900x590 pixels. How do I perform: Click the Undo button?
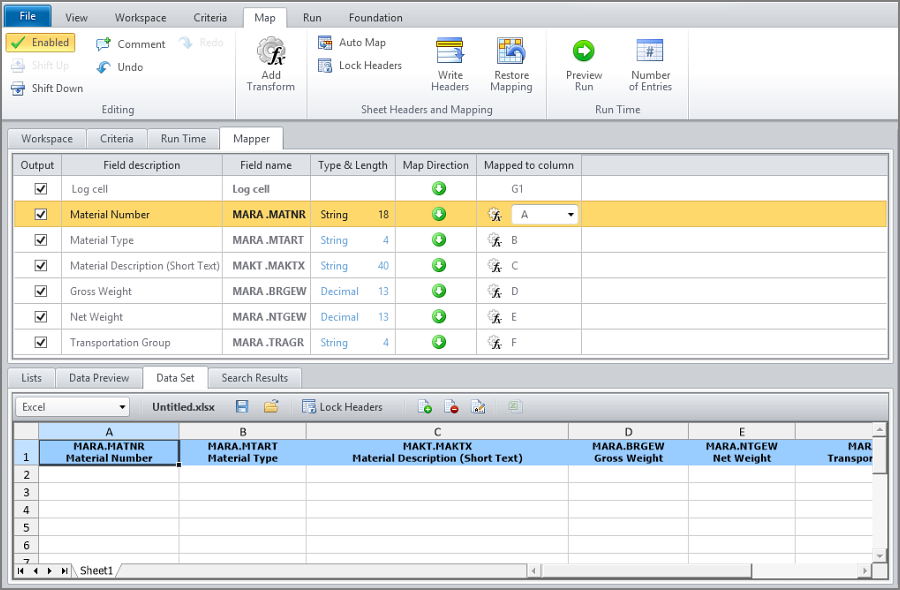tap(120, 67)
